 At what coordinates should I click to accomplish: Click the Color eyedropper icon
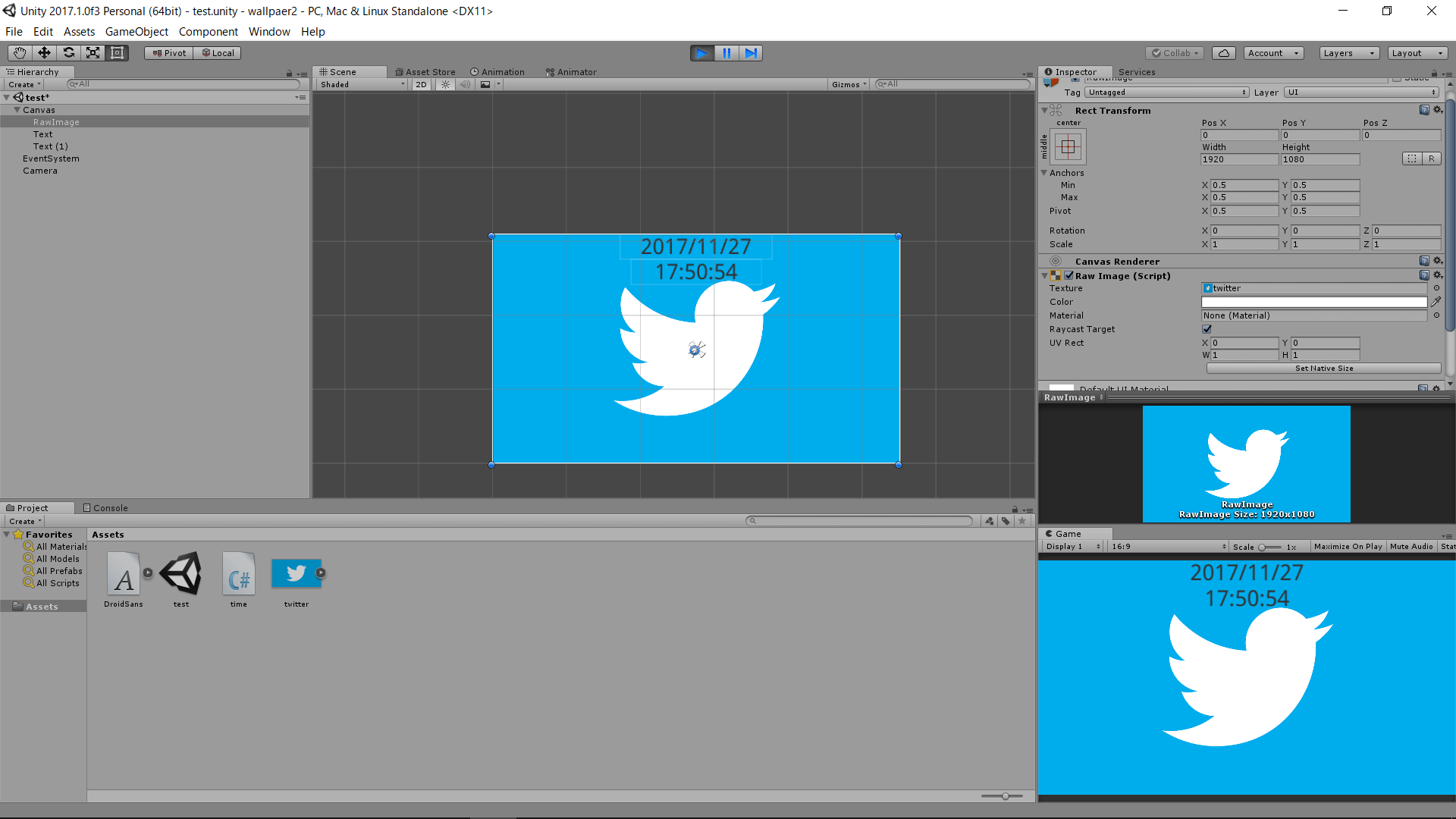click(x=1436, y=302)
